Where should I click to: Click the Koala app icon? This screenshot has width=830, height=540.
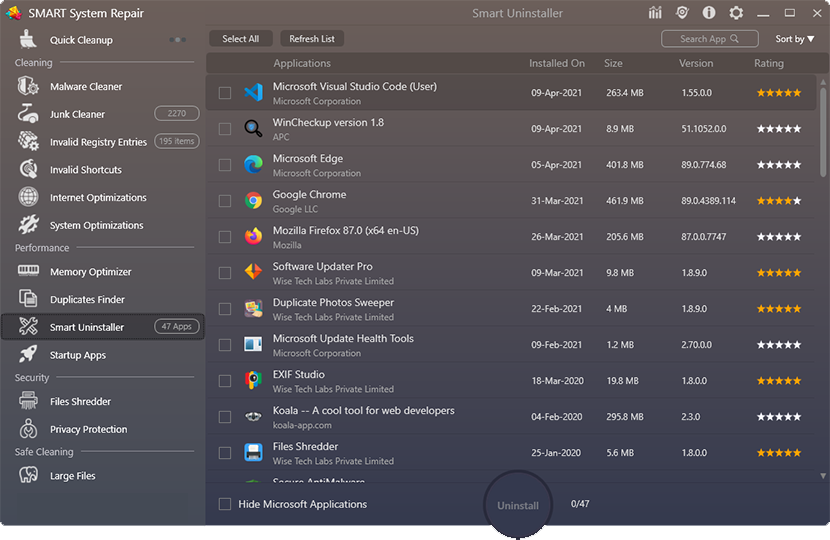coord(254,417)
